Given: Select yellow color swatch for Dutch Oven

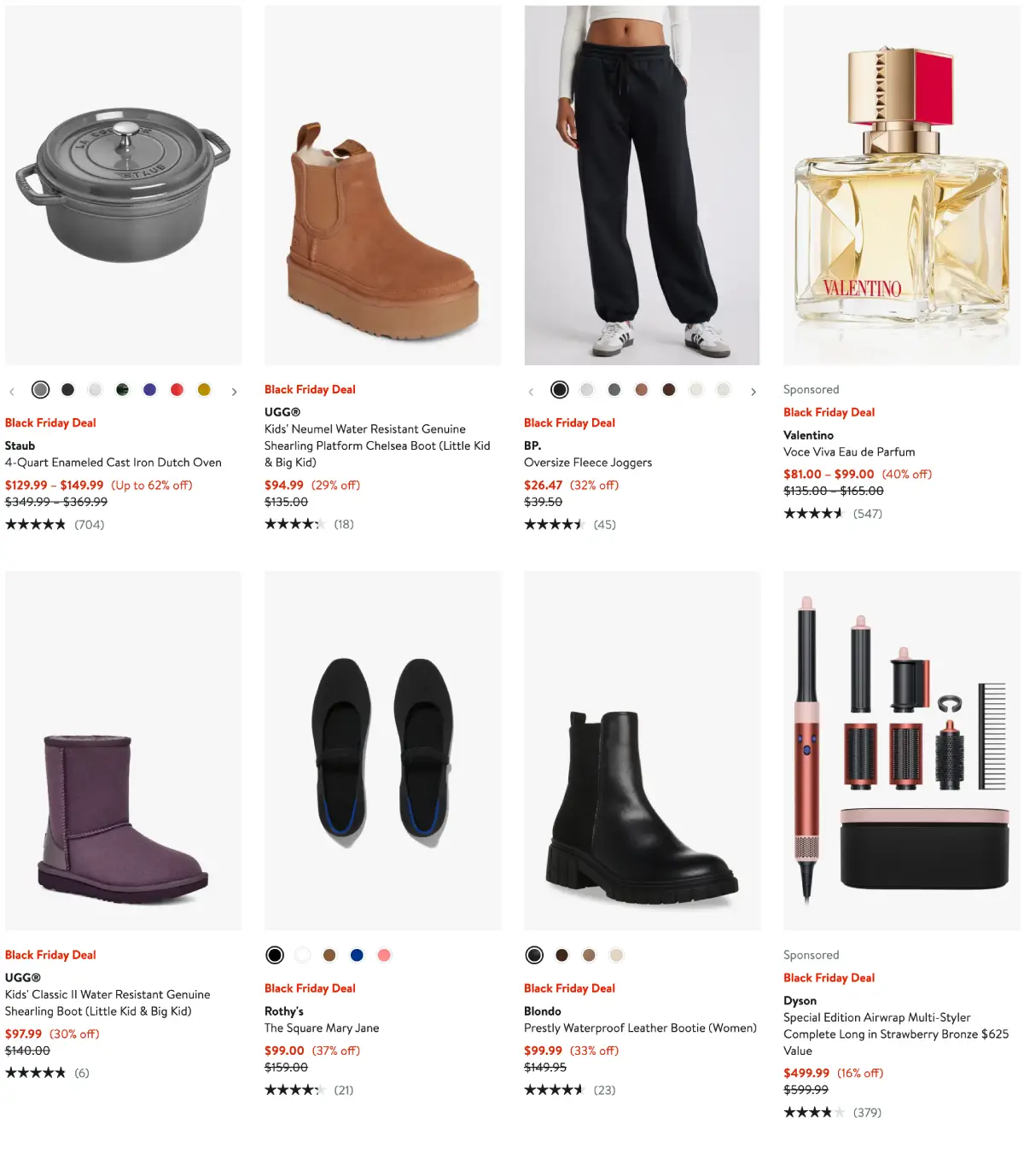Looking at the screenshot, I should pos(204,390).
